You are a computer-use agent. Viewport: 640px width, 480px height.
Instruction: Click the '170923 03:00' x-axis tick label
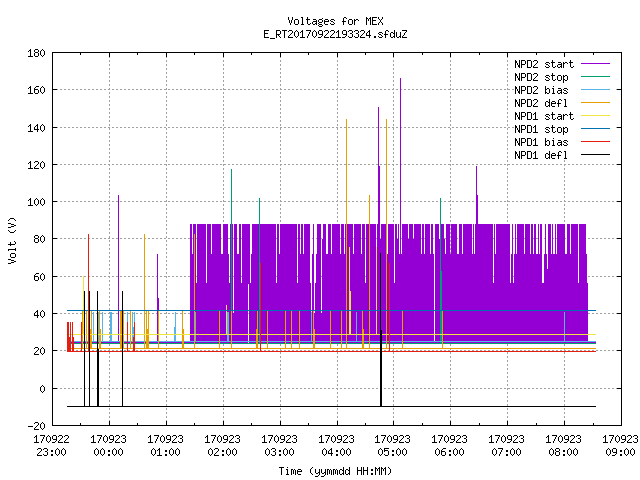pyautogui.click(x=279, y=446)
